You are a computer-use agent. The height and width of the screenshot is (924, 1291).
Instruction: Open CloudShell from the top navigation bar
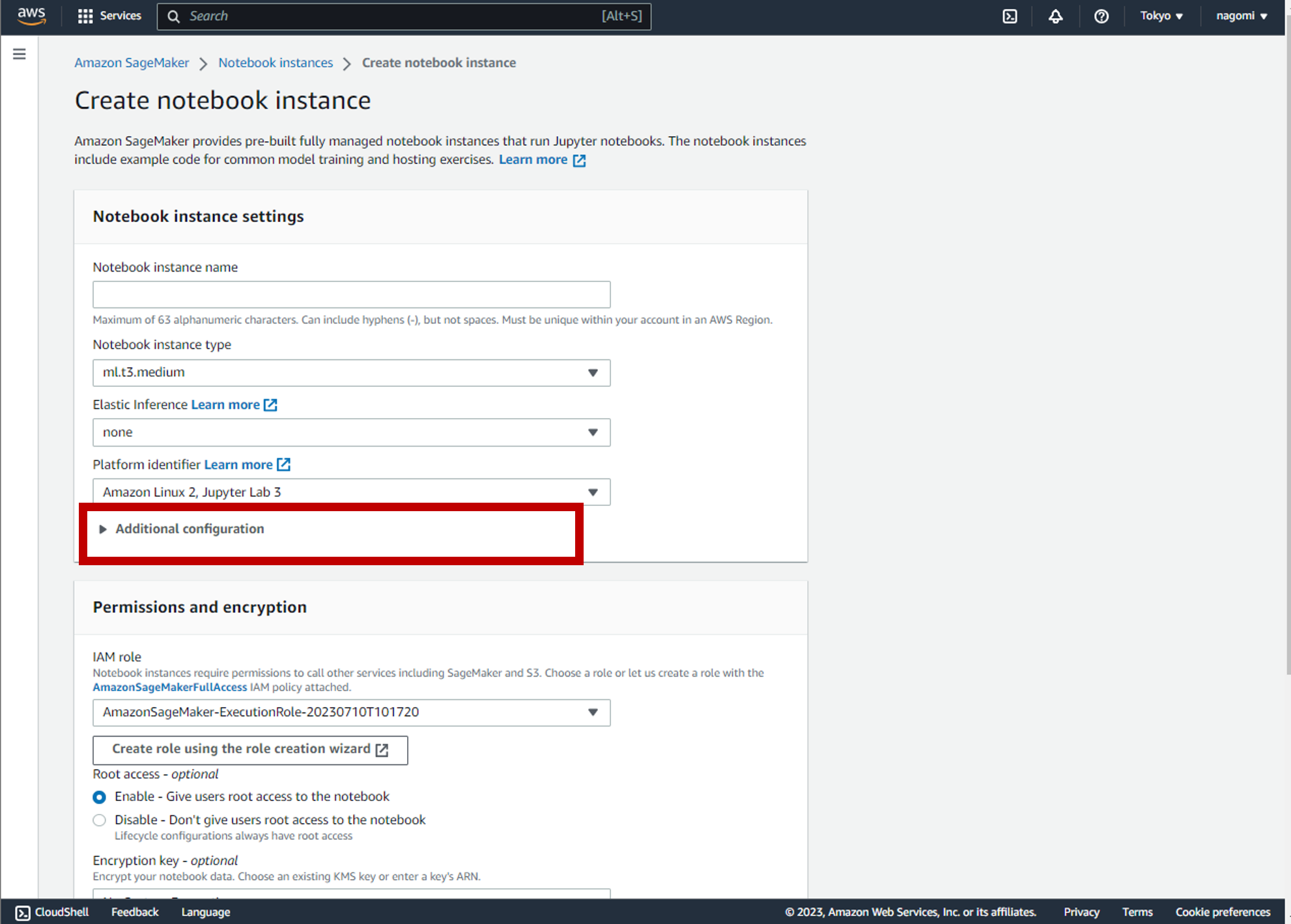click(1010, 16)
